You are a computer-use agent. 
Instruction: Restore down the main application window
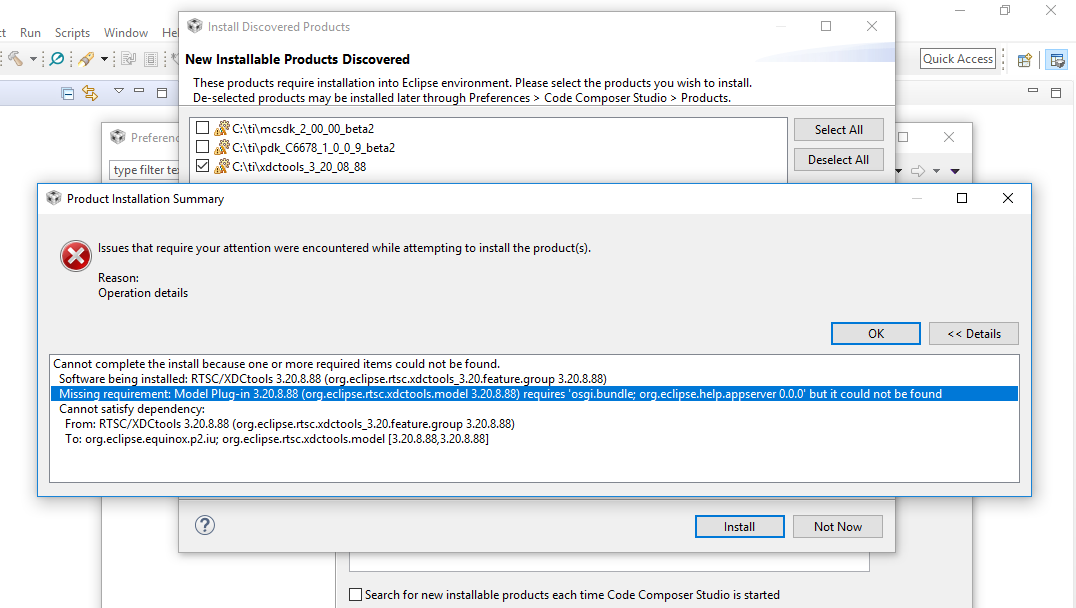1005,10
